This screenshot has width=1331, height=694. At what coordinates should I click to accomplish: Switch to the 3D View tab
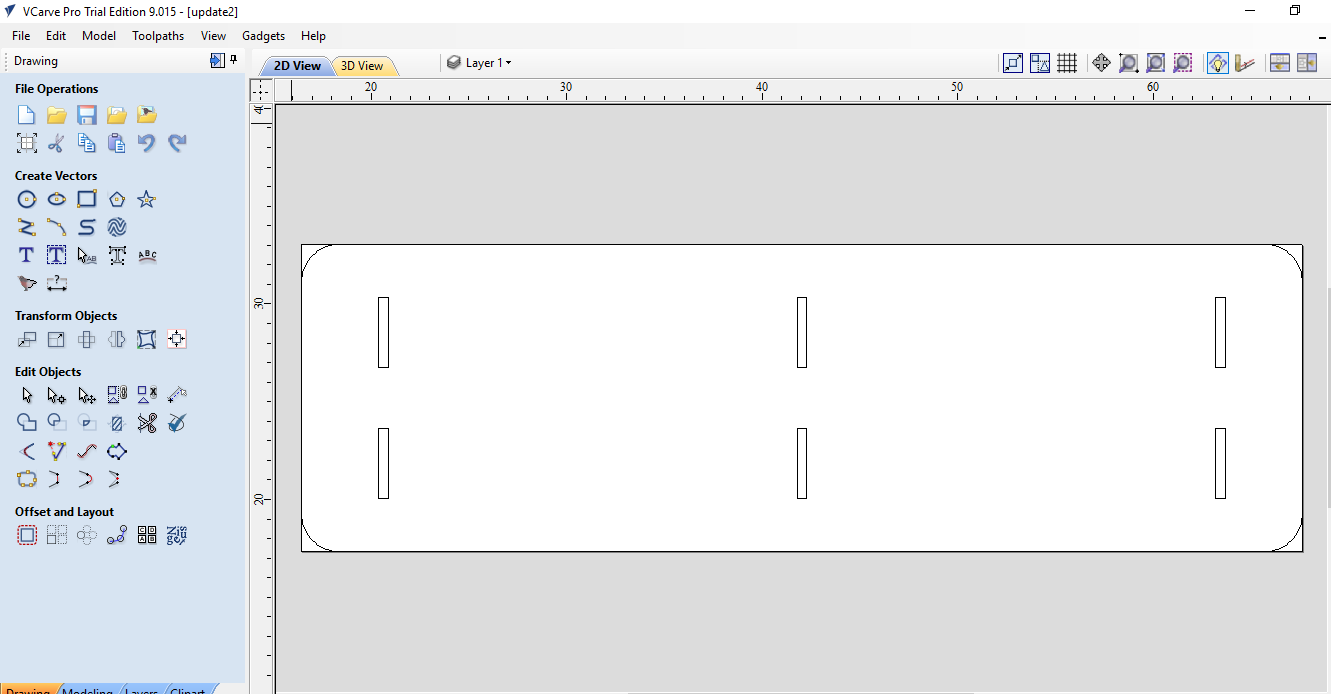click(x=362, y=66)
